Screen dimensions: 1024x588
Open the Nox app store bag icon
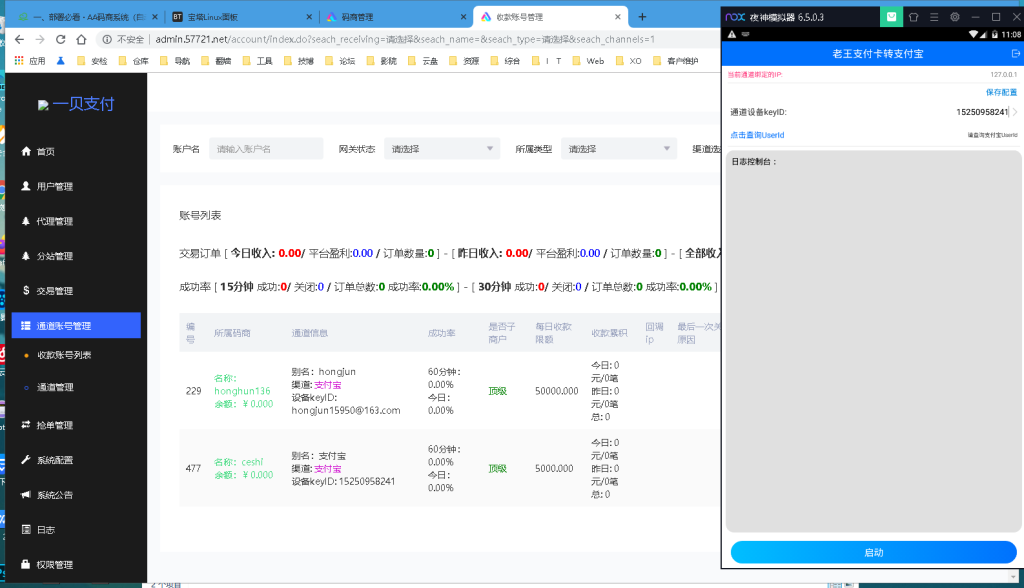(x=890, y=17)
